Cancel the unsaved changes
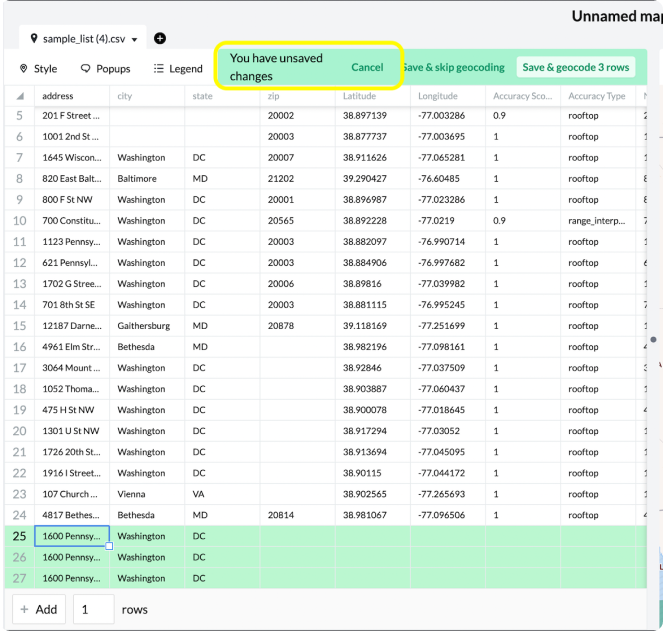This screenshot has width=663, height=631. point(367,67)
